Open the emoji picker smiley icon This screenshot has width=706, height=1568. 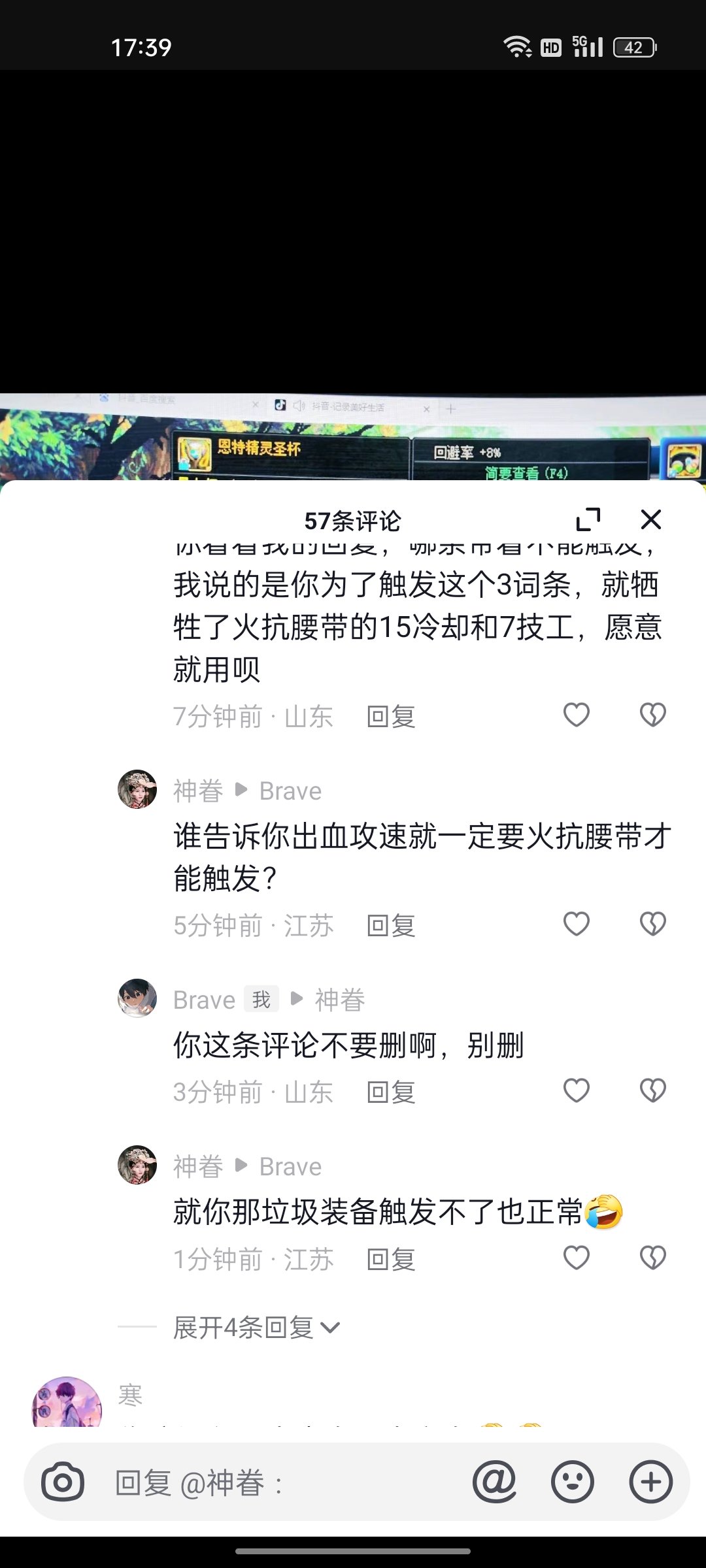pyautogui.click(x=573, y=1482)
